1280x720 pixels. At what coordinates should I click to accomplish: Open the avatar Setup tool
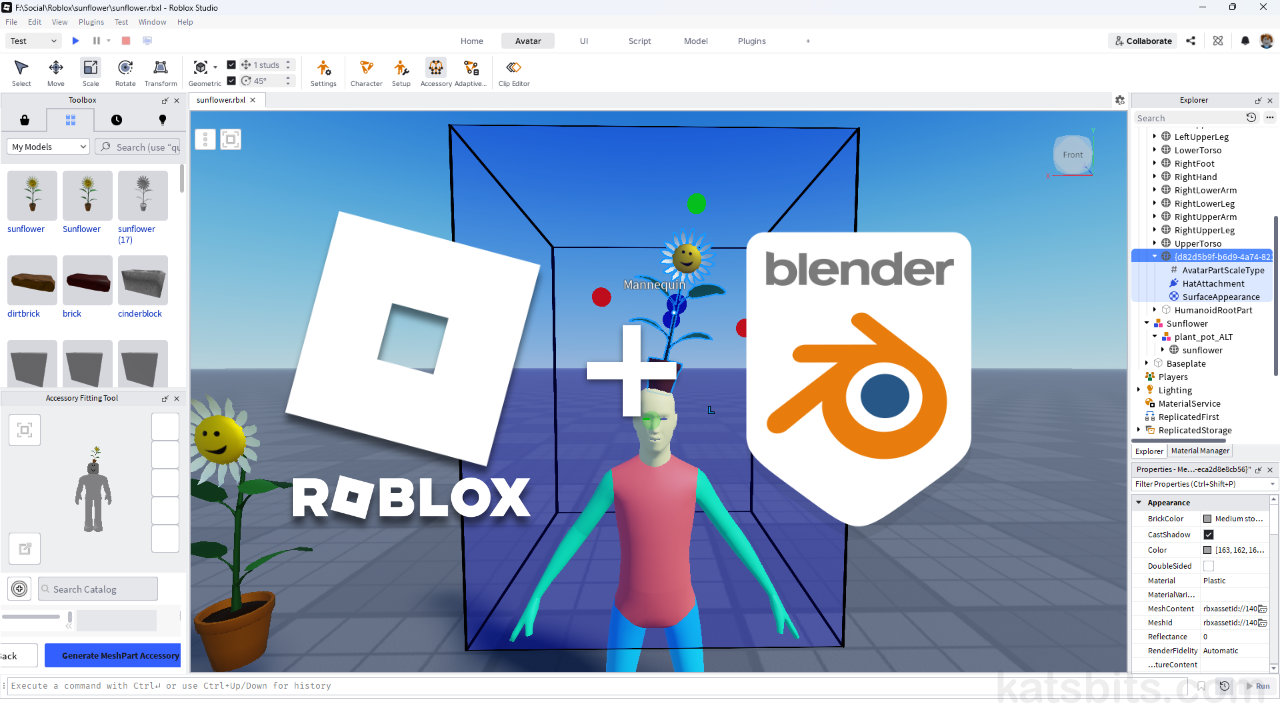[x=401, y=72]
